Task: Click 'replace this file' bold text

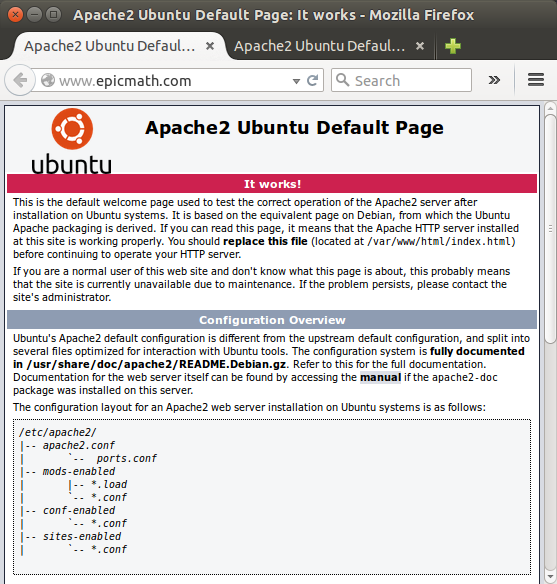Action: point(265,241)
